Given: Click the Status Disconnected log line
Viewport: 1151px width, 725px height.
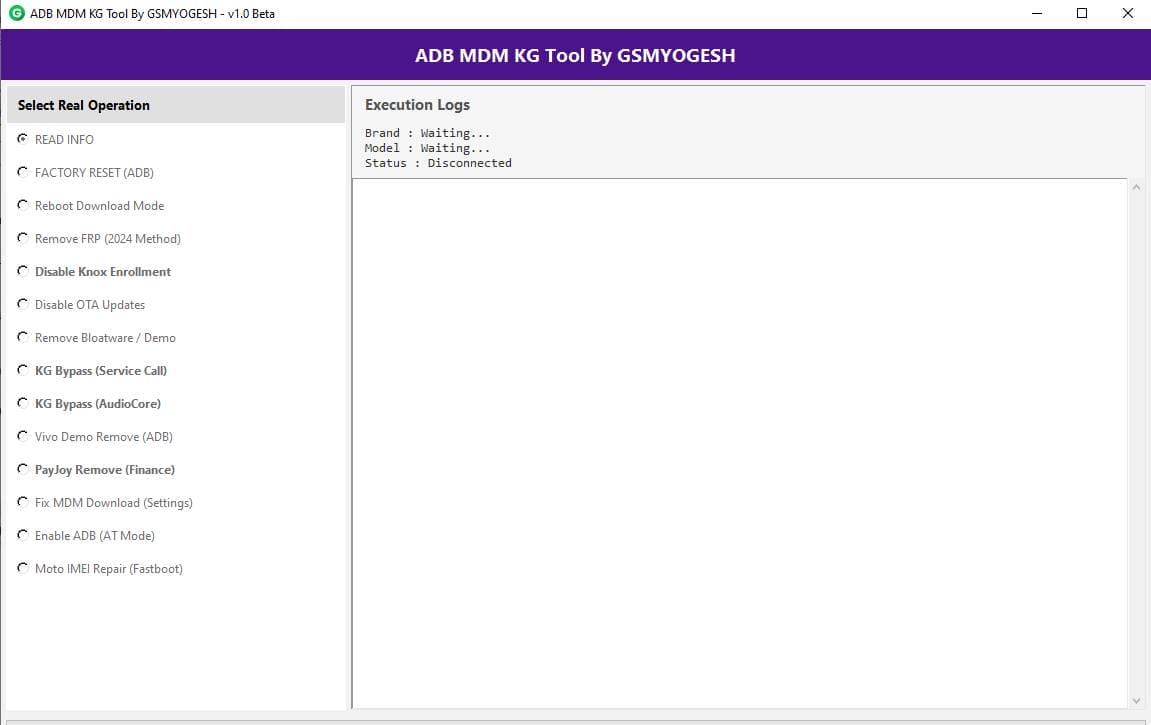Looking at the screenshot, I should pyautogui.click(x=437, y=162).
